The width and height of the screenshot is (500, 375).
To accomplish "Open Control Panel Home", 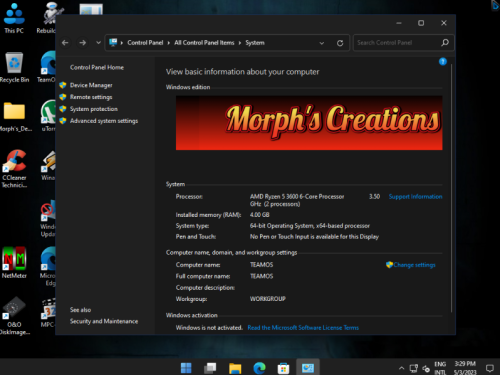I will (97, 67).
